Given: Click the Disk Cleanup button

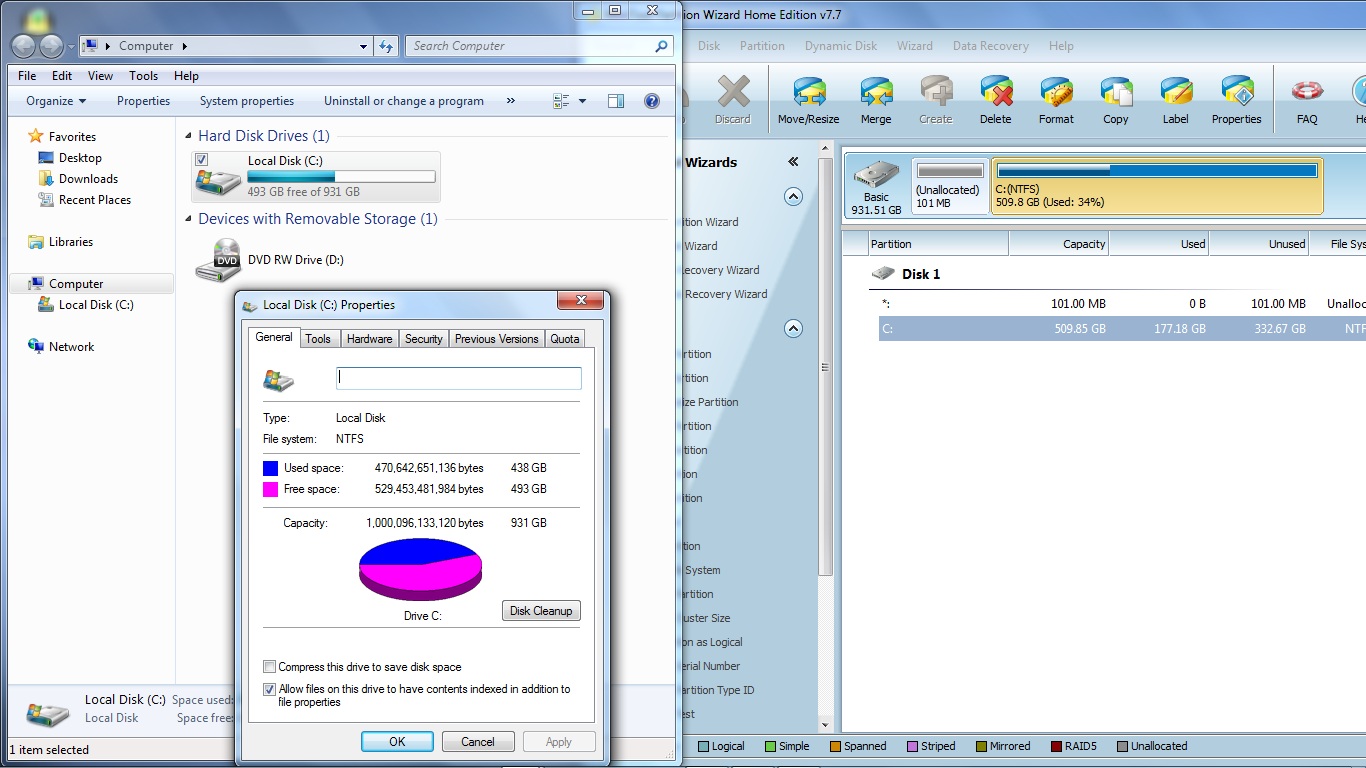Looking at the screenshot, I should [541, 611].
